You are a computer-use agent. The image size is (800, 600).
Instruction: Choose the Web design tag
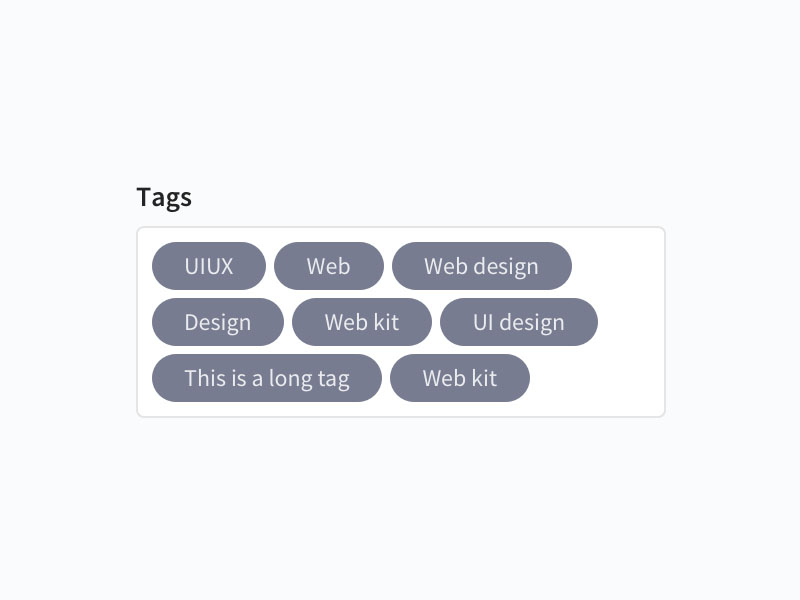tap(482, 266)
